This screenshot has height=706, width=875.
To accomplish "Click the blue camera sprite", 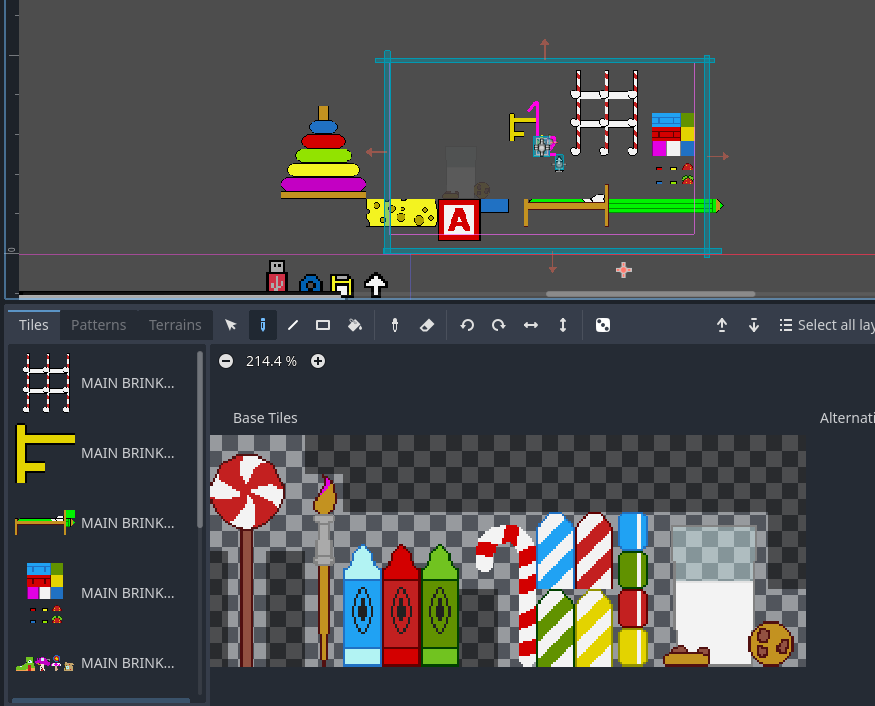I will [x=311, y=283].
